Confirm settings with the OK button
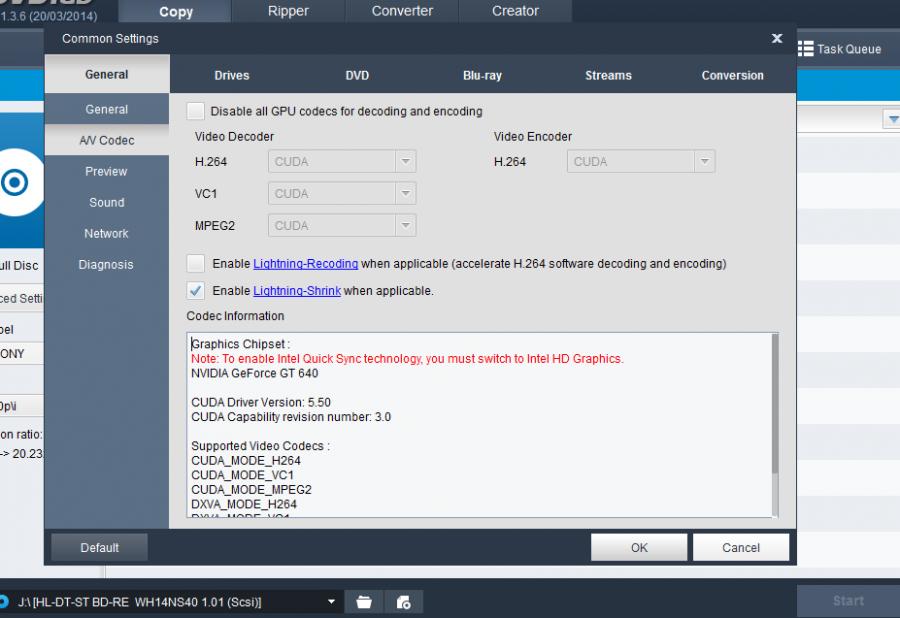The height and width of the screenshot is (618, 900). 639,547
